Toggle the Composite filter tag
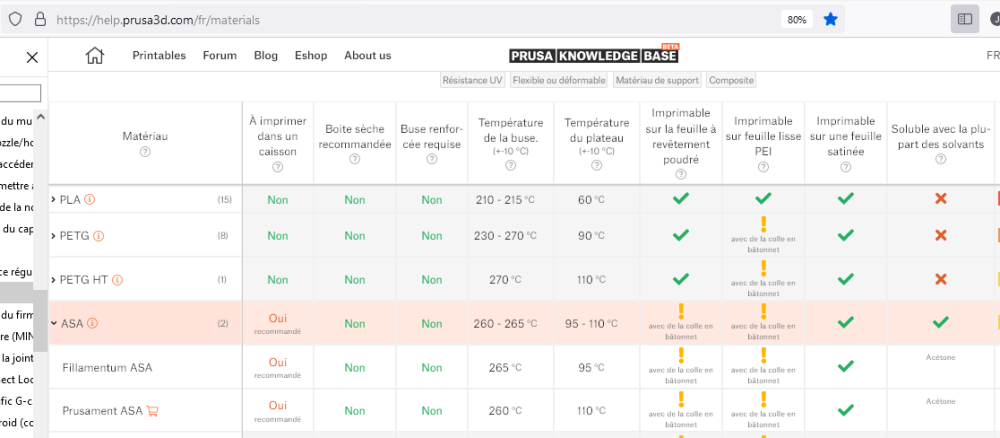The height and width of the screenshot is (438, 1000). coord(731,80)
